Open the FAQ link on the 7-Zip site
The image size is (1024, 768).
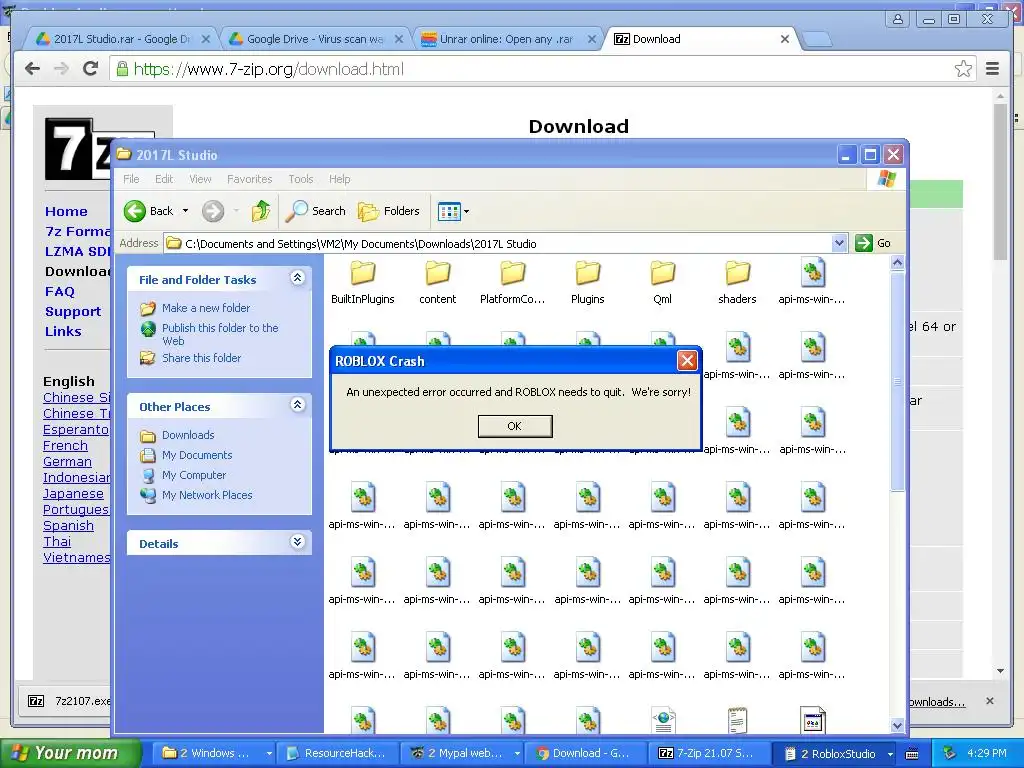pyautogui.click(x=59, y=292)
